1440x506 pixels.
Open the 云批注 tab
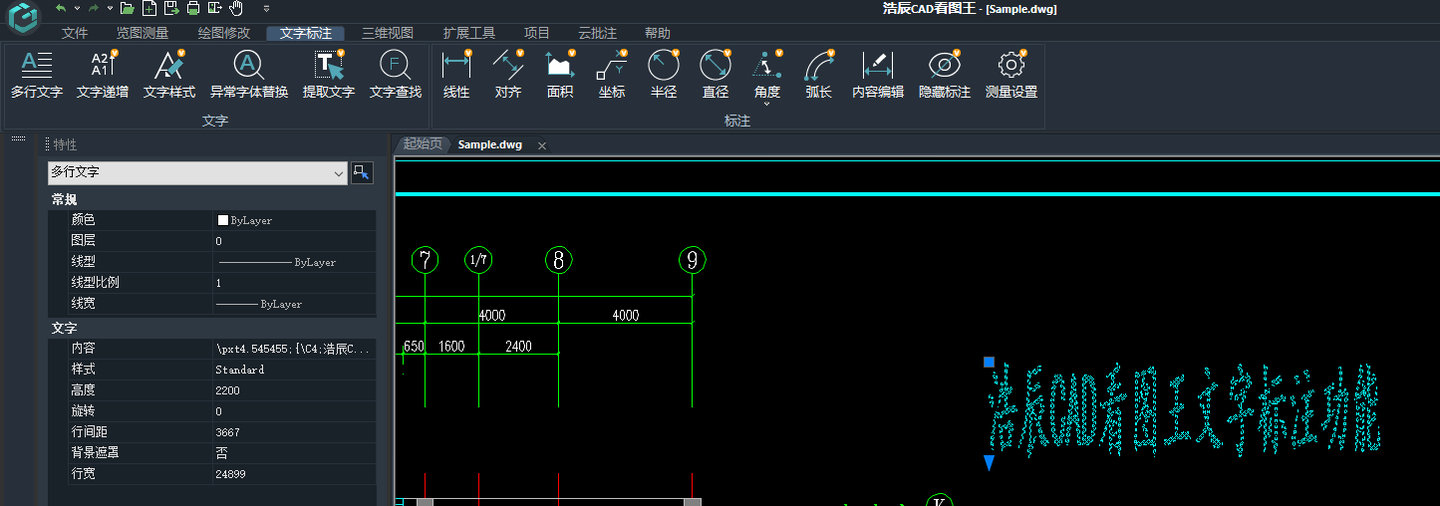[598, 33]
